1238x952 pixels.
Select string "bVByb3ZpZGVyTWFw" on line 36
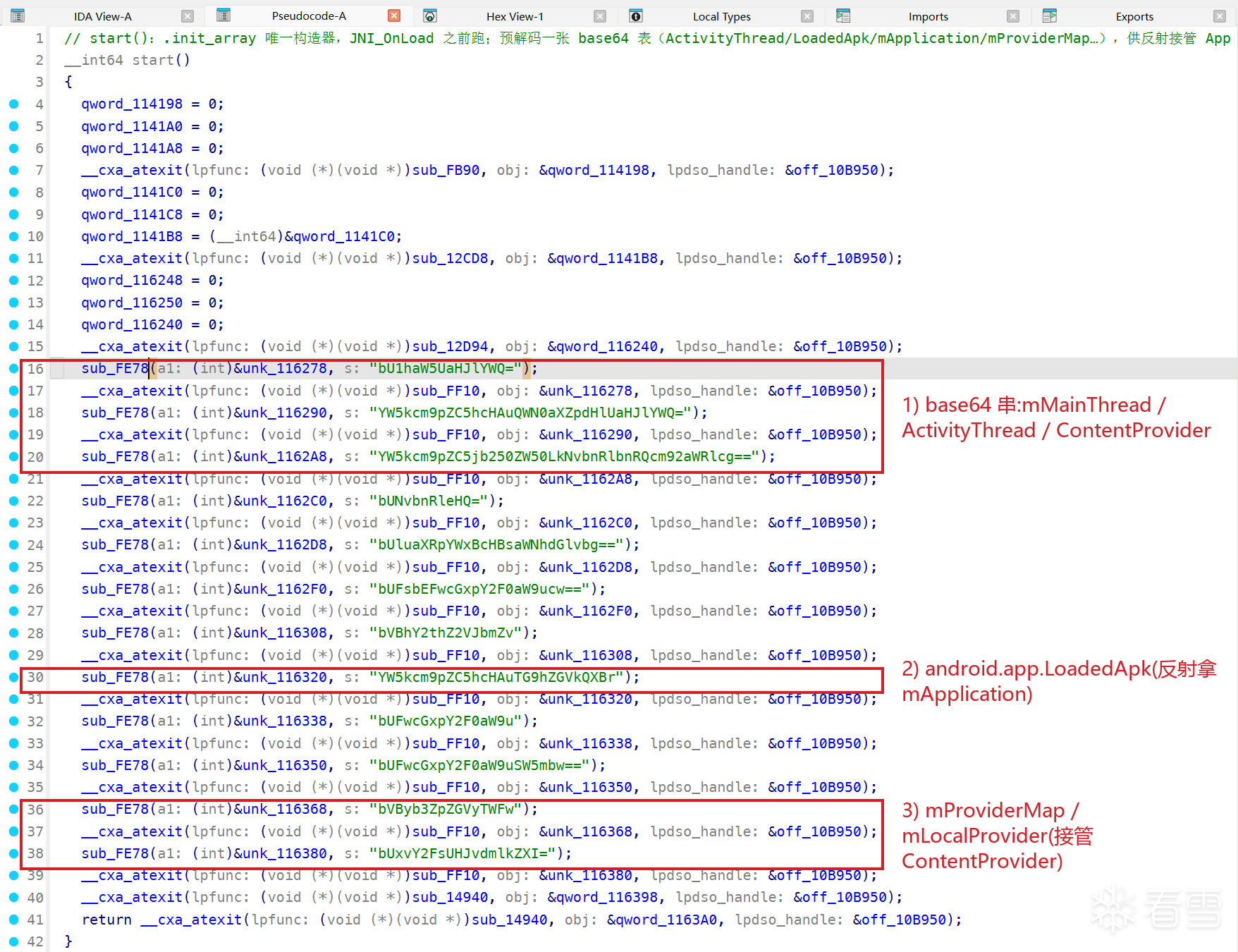point(446,809)
